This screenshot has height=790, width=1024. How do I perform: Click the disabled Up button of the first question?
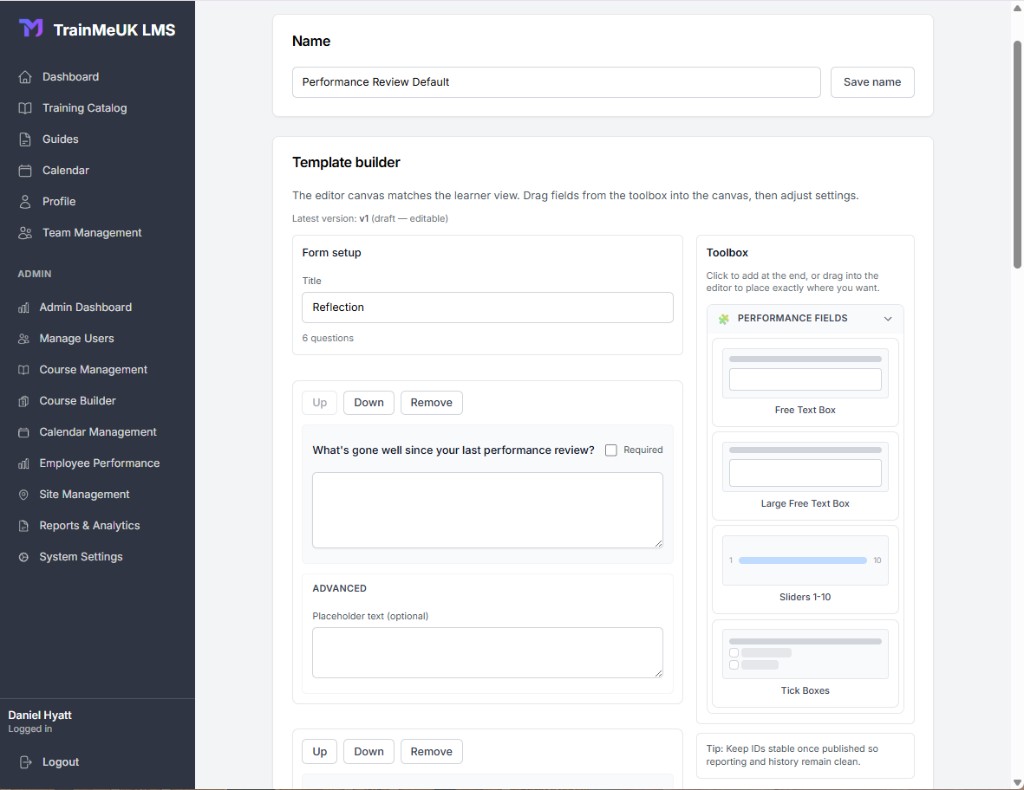click(x=319, y=402)
